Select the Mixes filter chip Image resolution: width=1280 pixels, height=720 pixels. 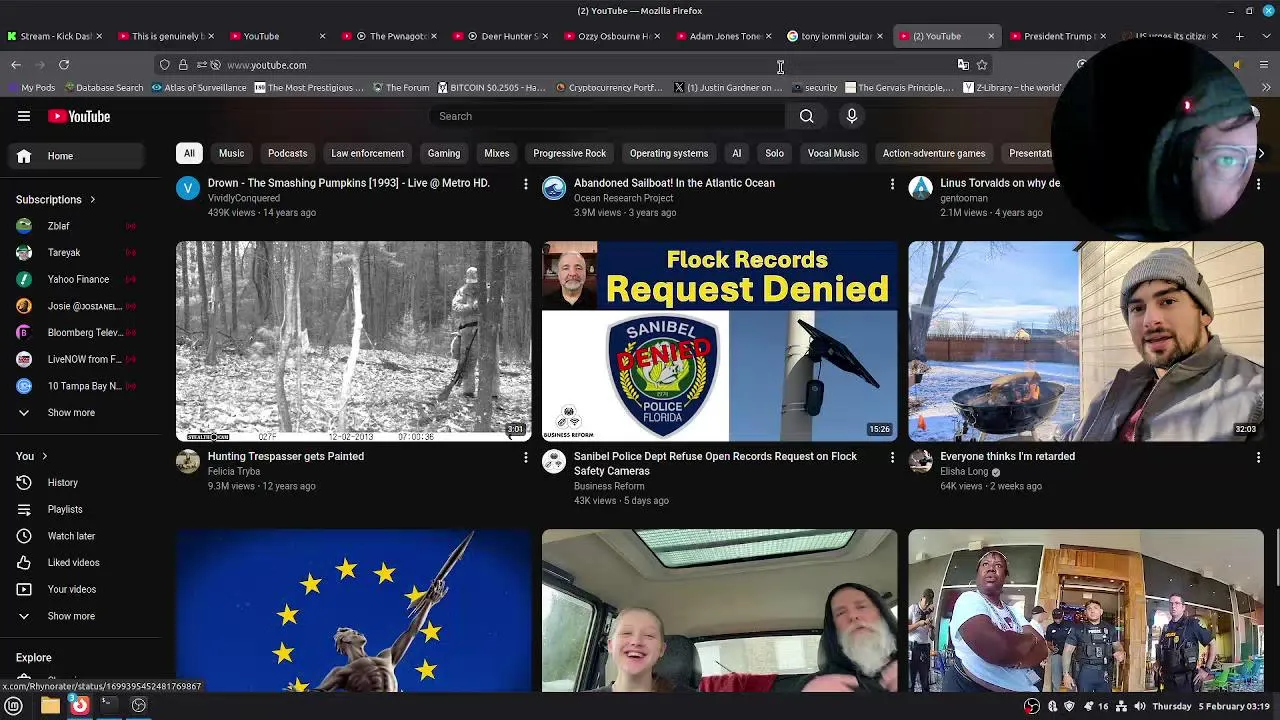[x=497, y=153]
